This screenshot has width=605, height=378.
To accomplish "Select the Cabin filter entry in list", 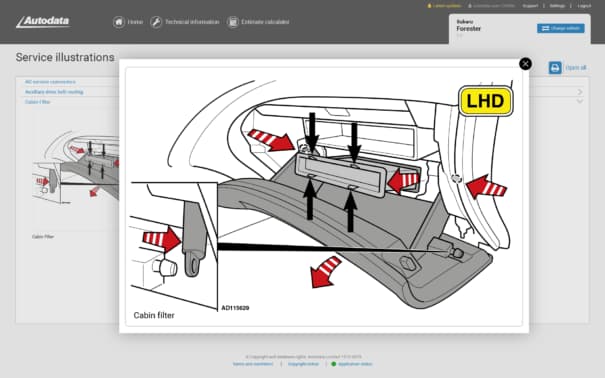I will coord(37,102).
